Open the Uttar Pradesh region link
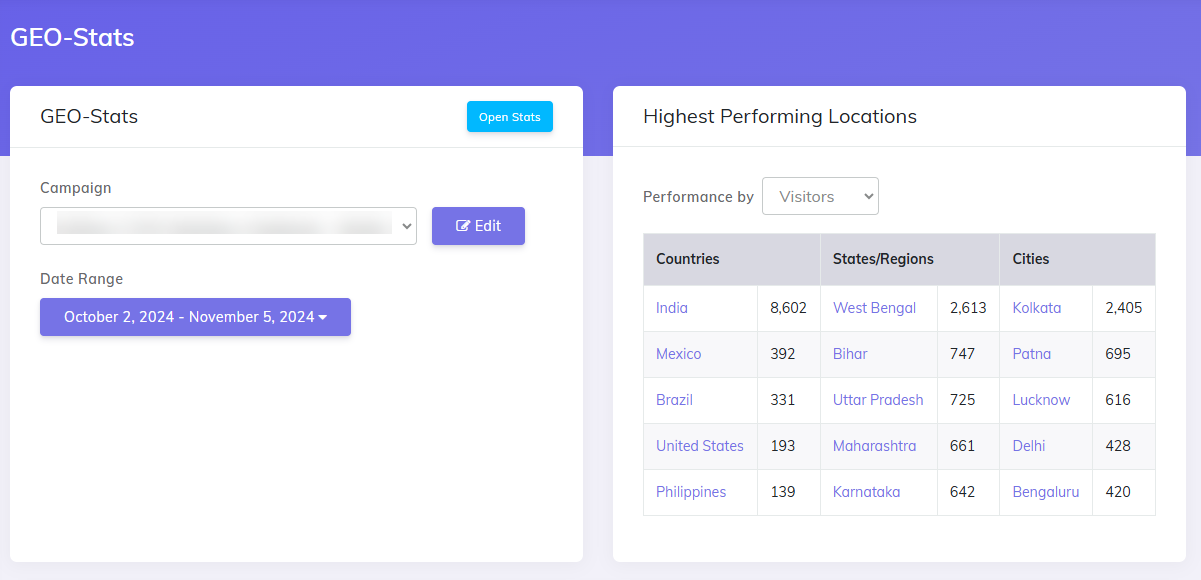 [x=878, y=400]
